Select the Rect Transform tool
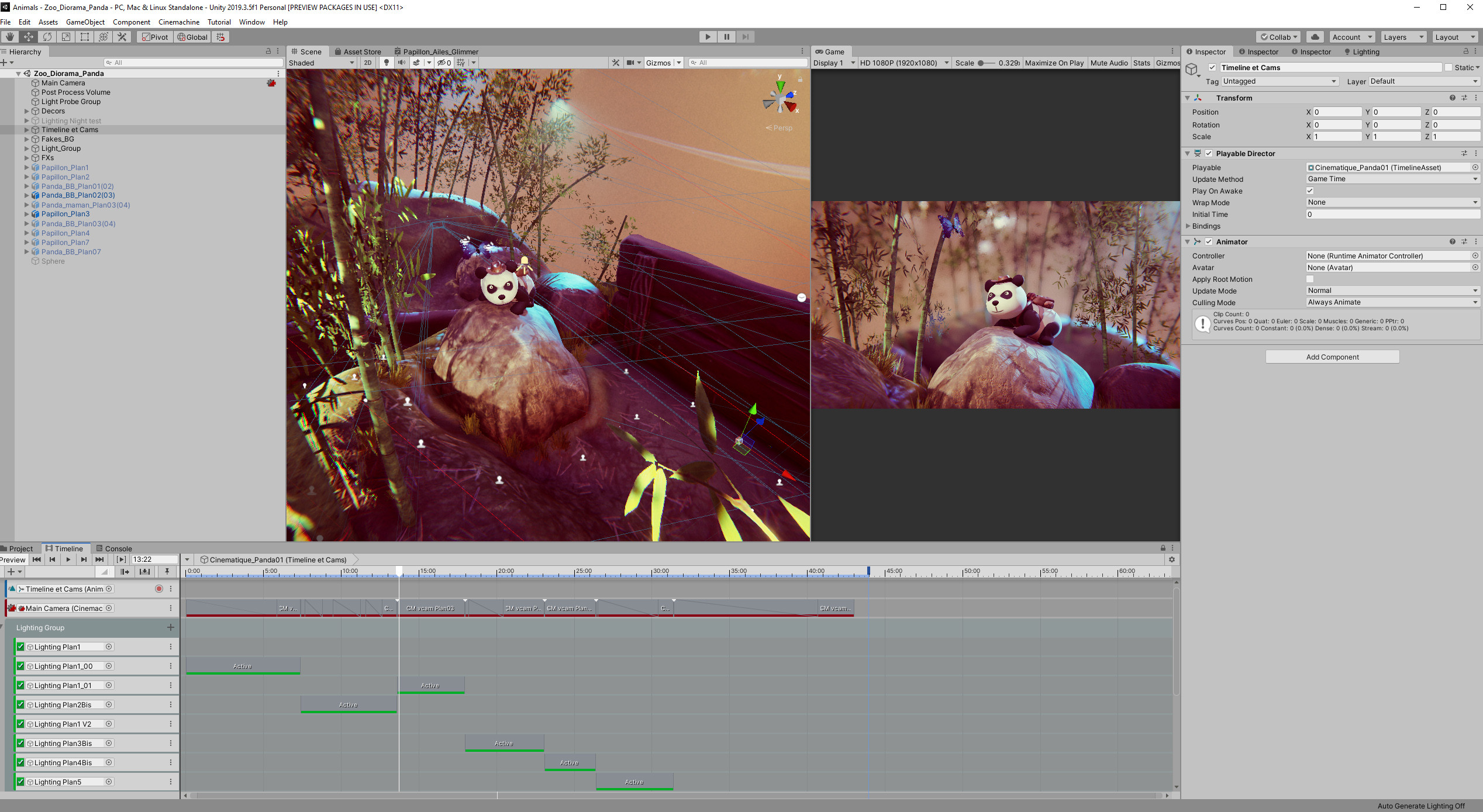 [x=84, y=37]
